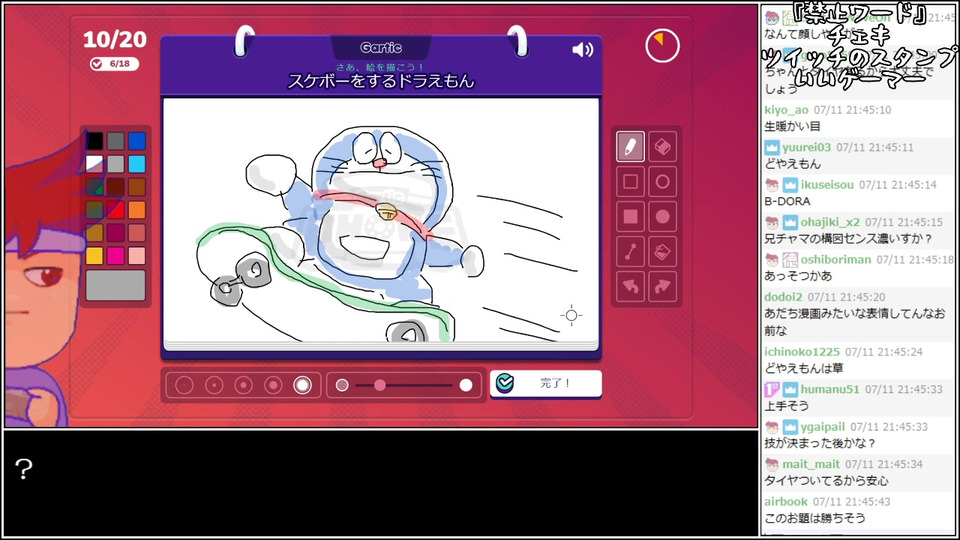The width and height of the screenshot is (960, 540).
Task: Choose the filled circle shape tool
Action: [662, 217]
